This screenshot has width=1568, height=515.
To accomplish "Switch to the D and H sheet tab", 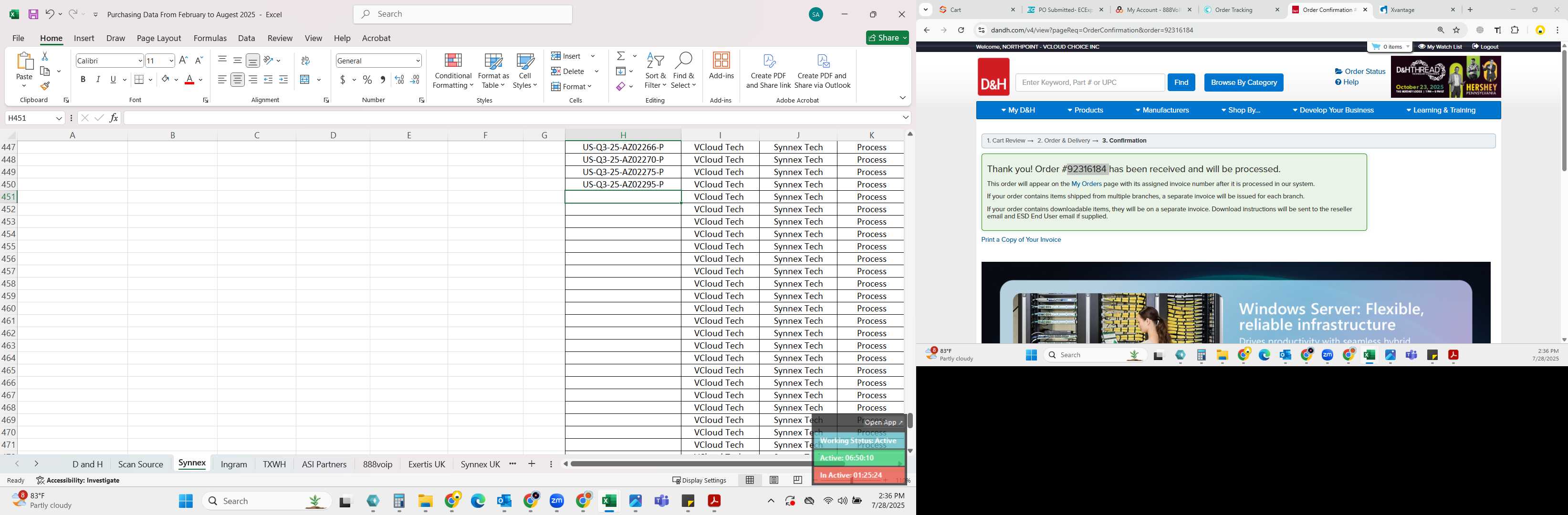I will pos(88,464).
